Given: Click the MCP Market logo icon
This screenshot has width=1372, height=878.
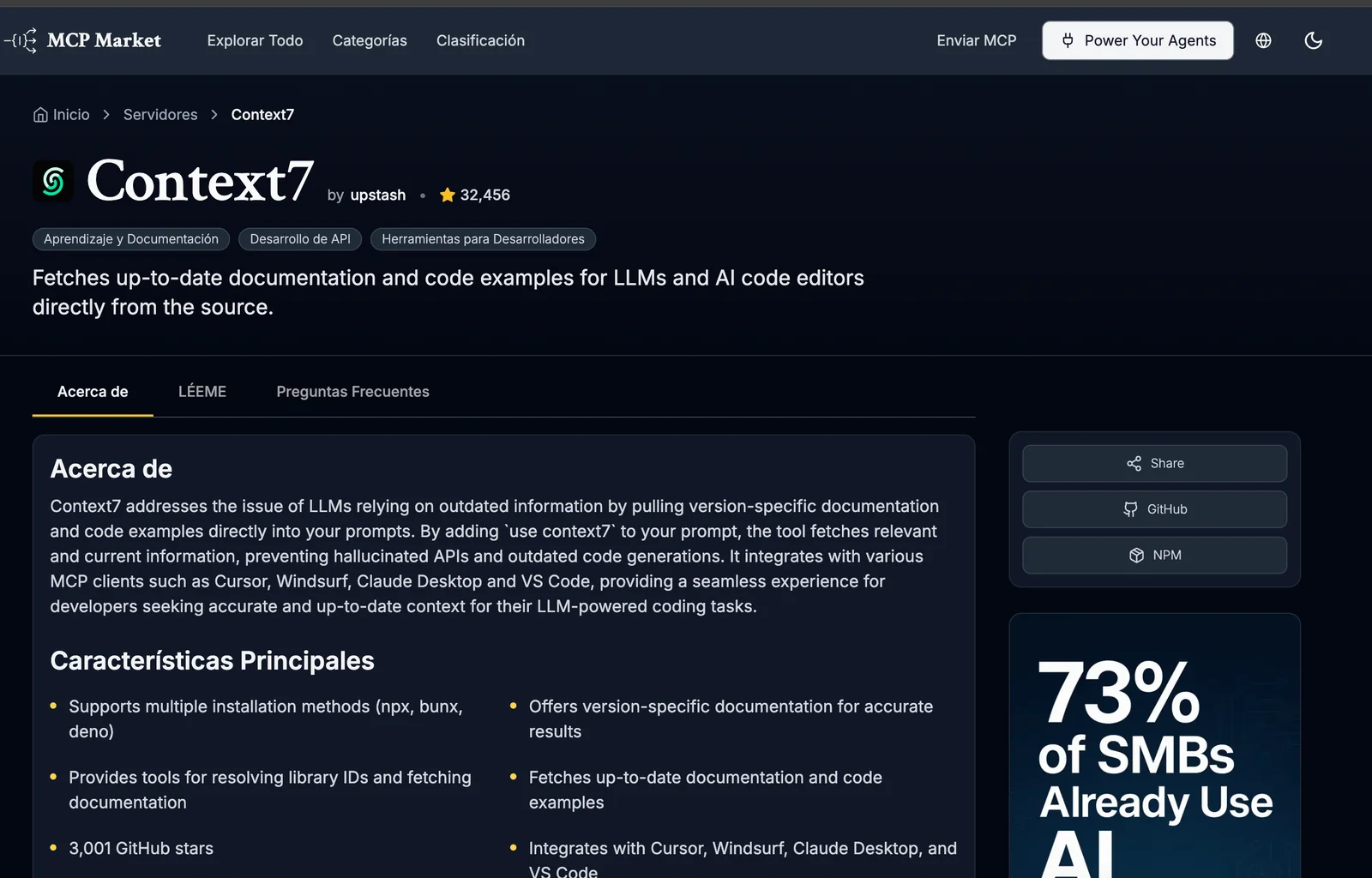Looking at the screenshot, I should [21, 40].
